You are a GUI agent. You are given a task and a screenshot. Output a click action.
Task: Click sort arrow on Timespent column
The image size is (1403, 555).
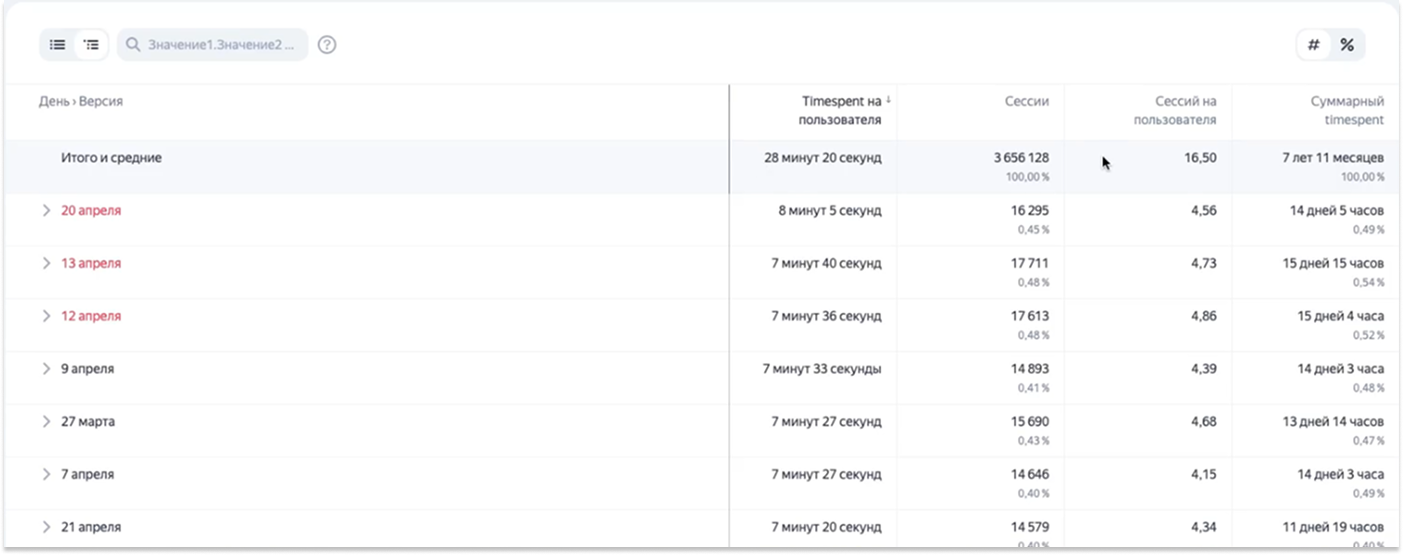pos(888,100)
